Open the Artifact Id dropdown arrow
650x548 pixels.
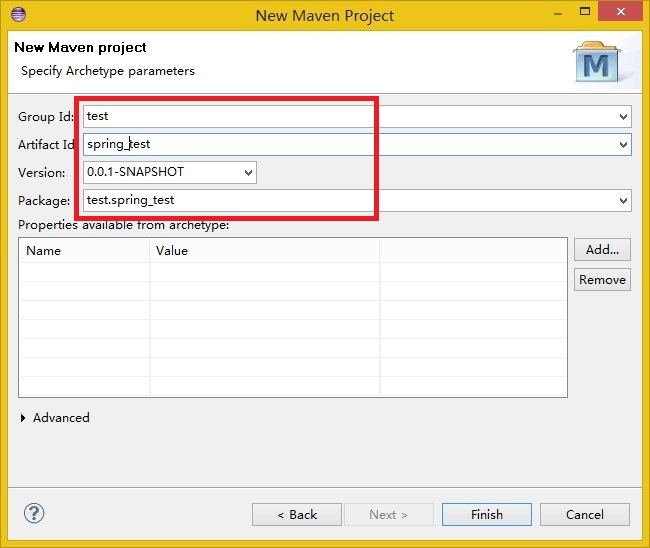623,145
